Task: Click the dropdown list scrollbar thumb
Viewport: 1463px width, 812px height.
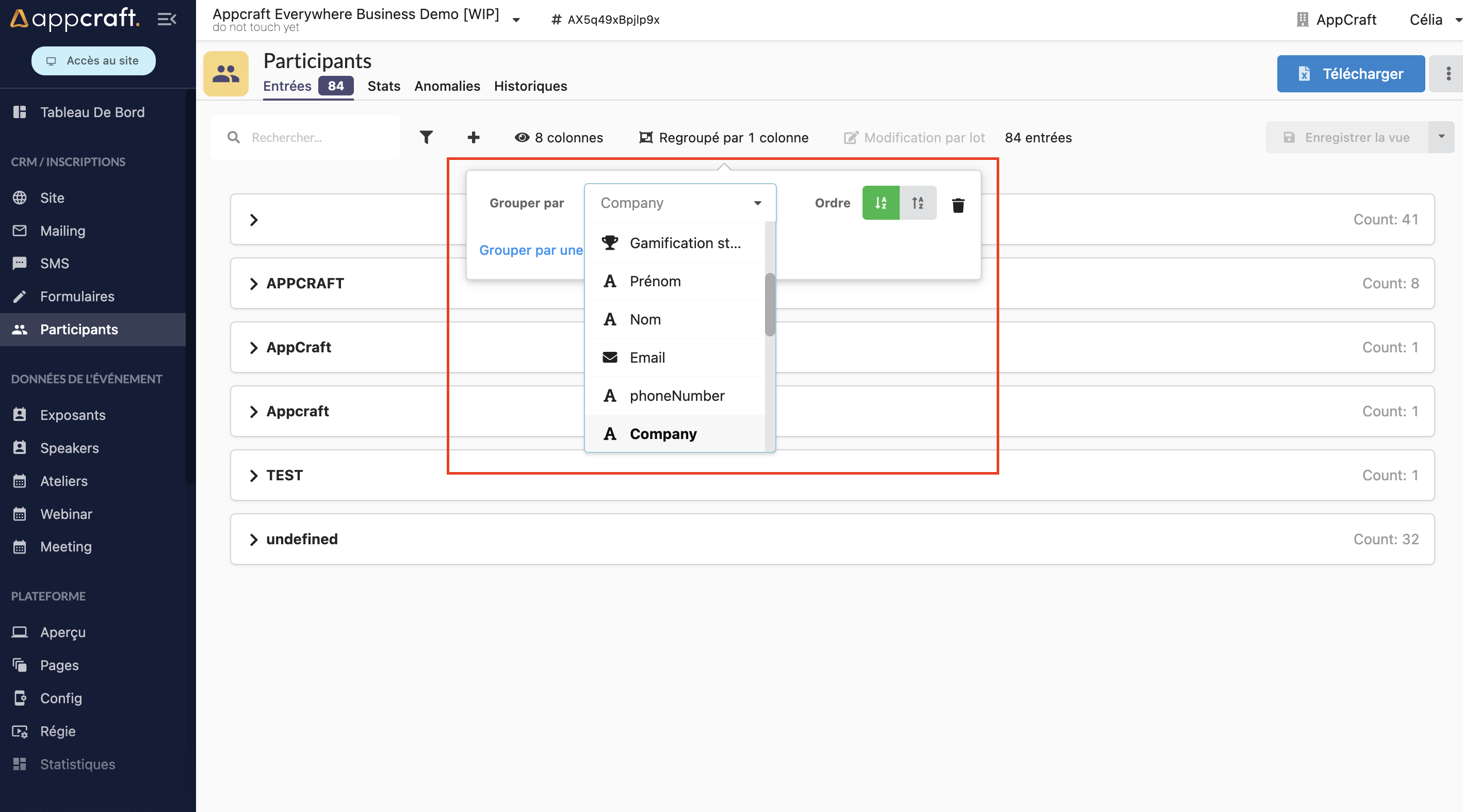Action: tap(770, 304)
